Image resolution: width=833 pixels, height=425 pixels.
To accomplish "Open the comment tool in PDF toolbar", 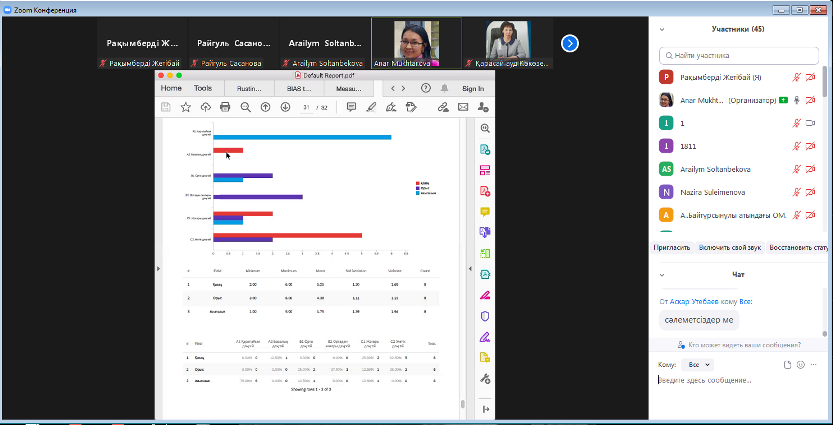I will [351, 107].
